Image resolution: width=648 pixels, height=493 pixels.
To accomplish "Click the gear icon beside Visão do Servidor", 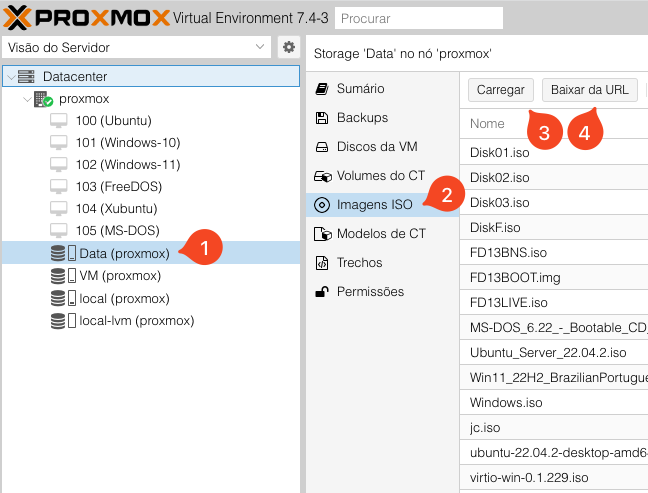I will click(x=289, y=47).
